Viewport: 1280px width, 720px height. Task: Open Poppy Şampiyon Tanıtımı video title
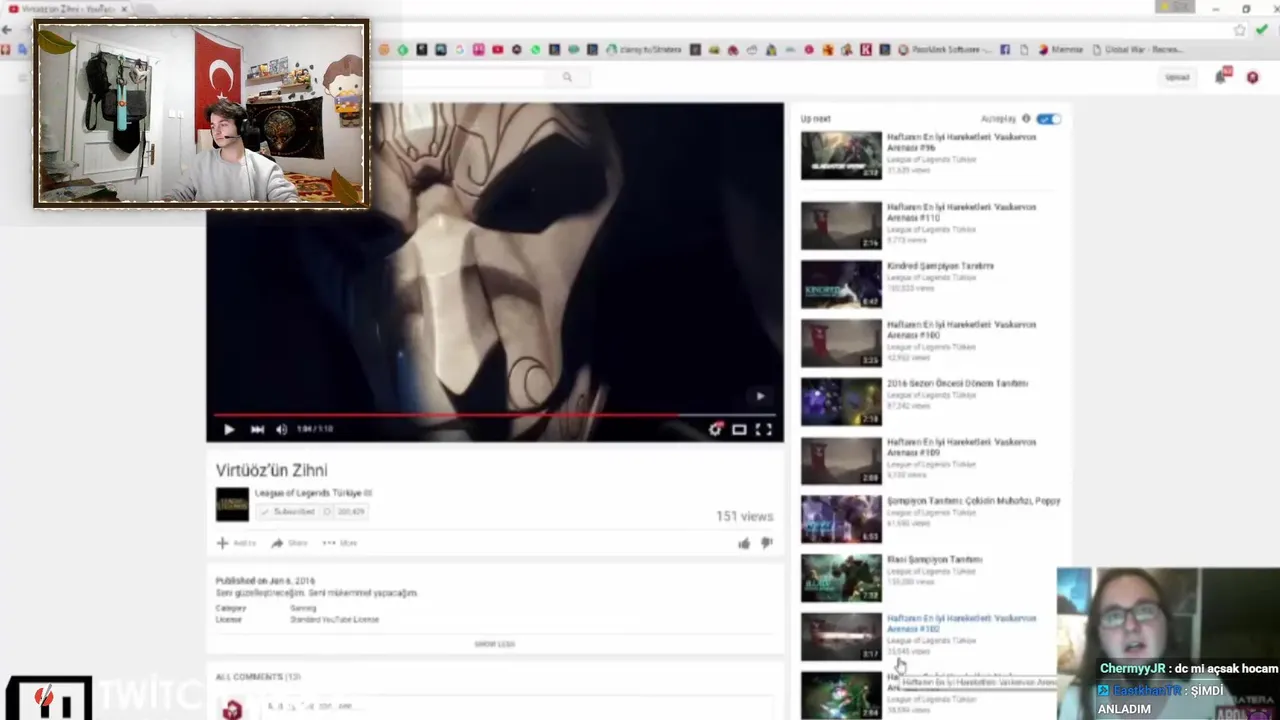(x=973, y=501)
